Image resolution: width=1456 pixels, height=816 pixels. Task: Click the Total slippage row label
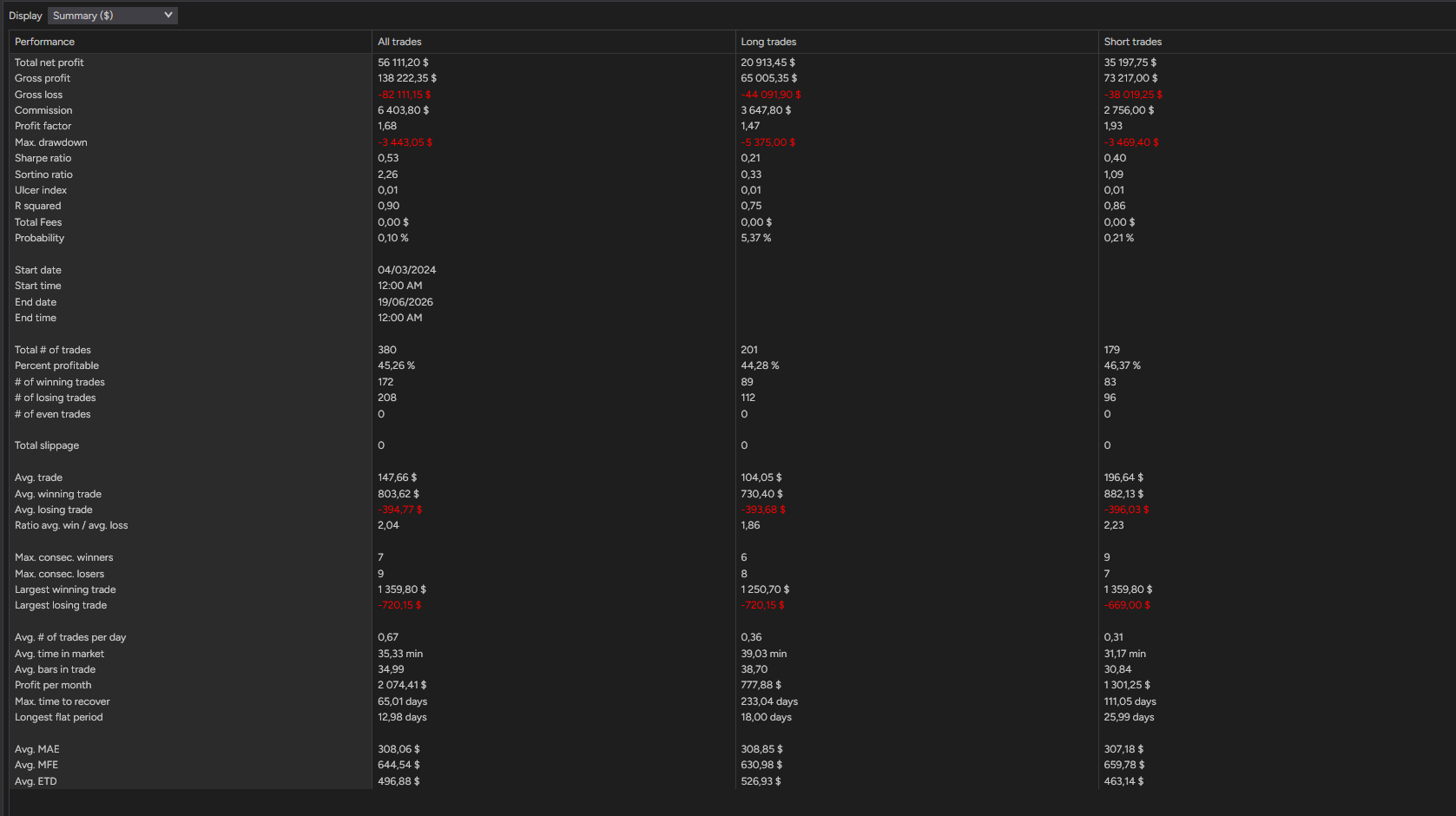tap(47, 445)
